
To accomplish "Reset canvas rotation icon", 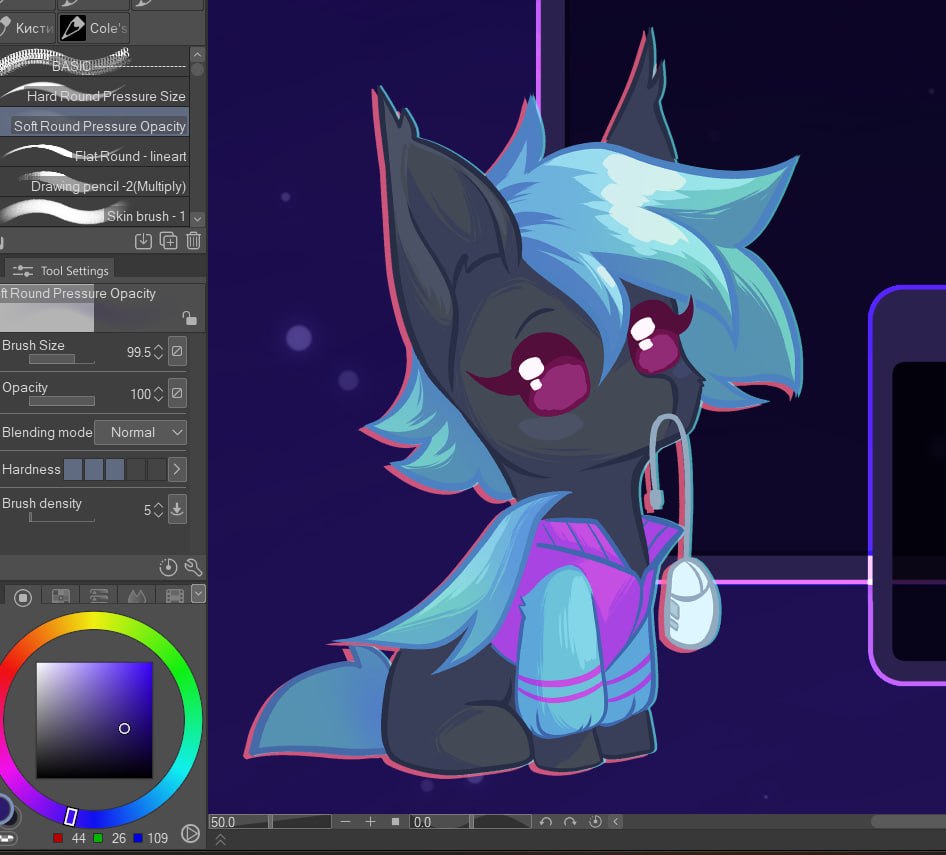I will [595, 822].
